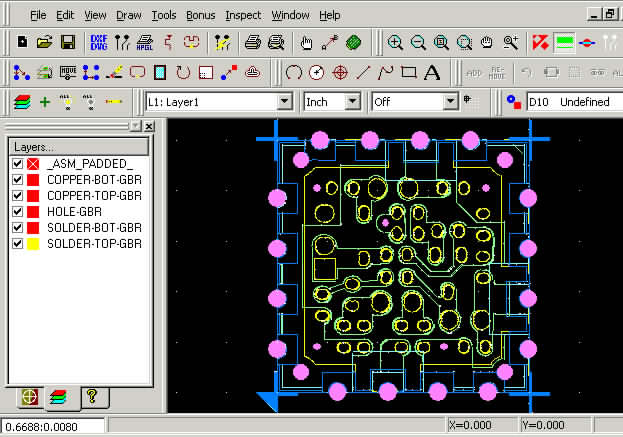Open the Inch units dropdown
The height and width of the screenshot is (437, 623).
[x=352, y=102]
